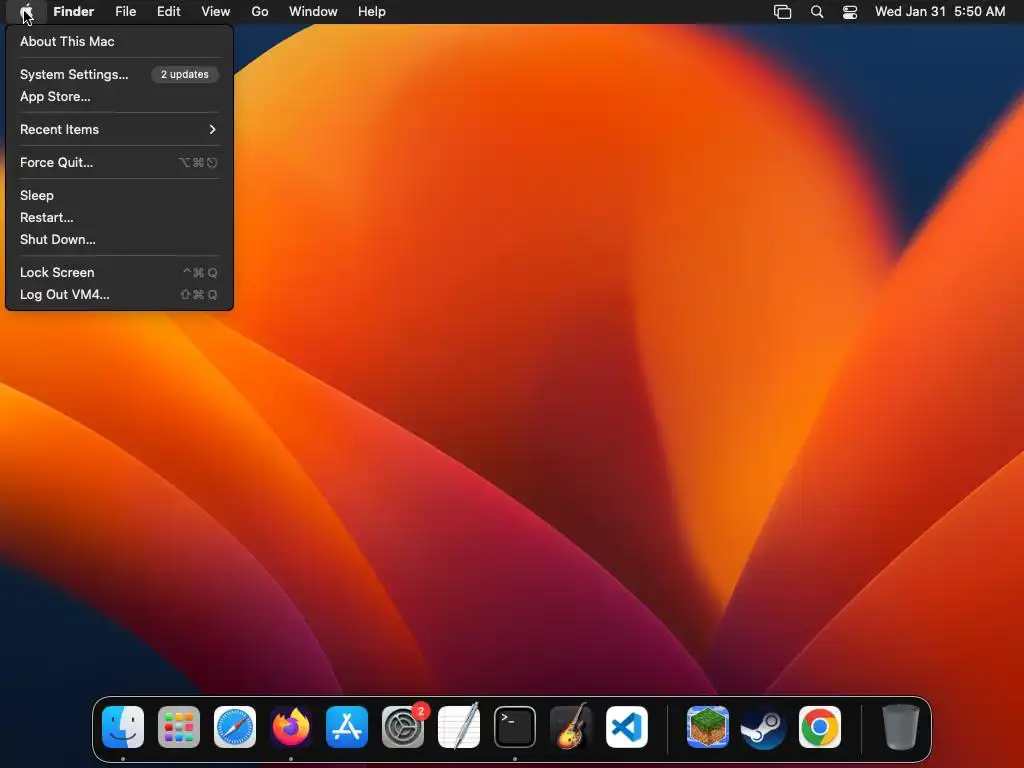Open the View menu
The image size is (1024, 768).
[216, 12]
